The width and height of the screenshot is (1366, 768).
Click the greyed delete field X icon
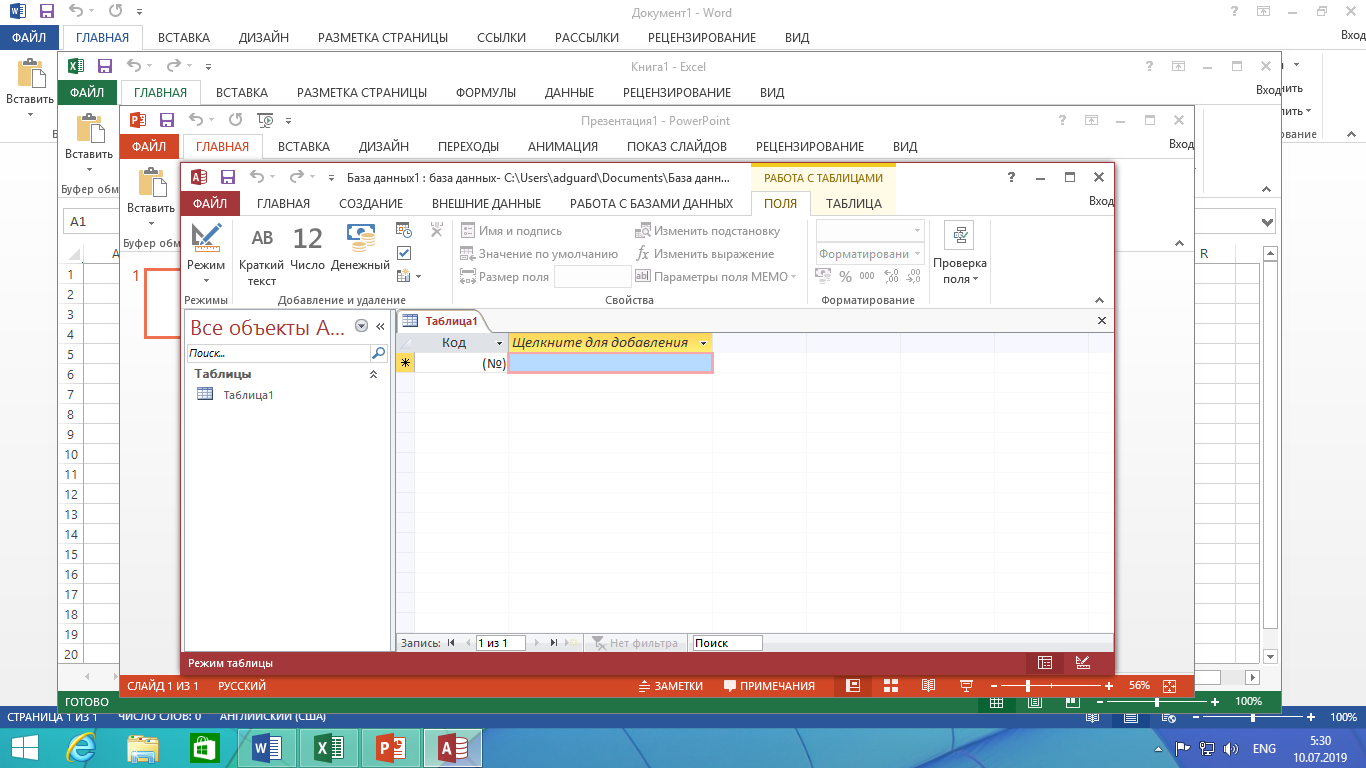tap(436, 230)
